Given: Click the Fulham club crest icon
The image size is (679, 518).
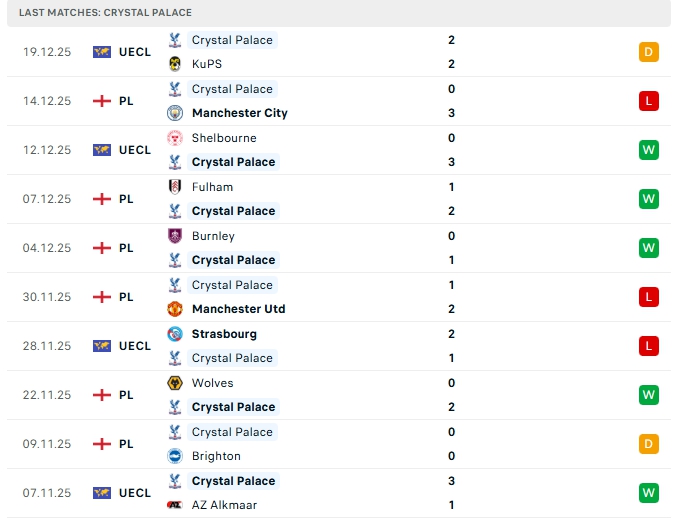Looking at the screenshot, I should coord(175,187).
